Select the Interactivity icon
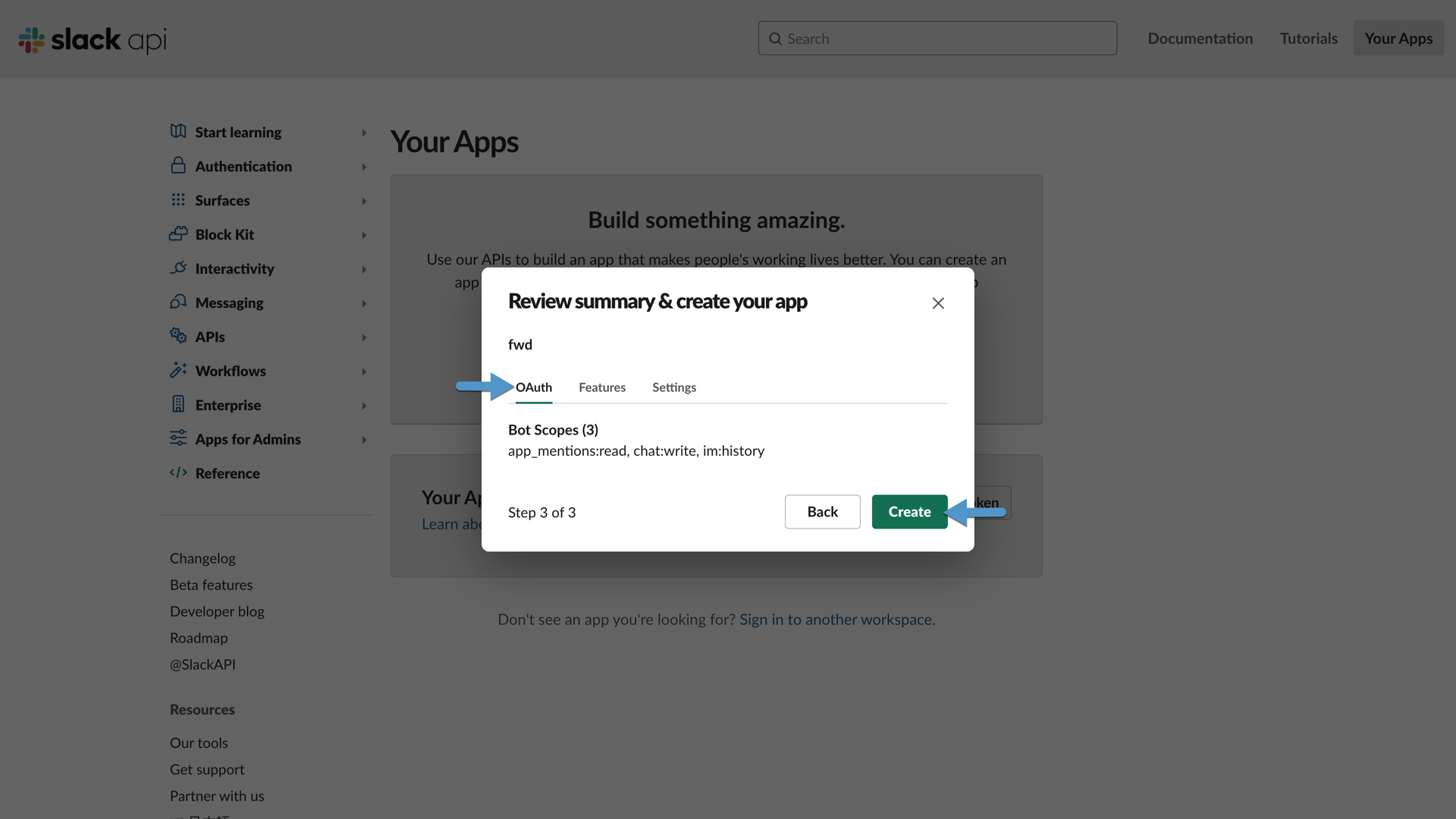This screenshot has width=1456, height=819. pyautogui.click(x=177, y=268)
